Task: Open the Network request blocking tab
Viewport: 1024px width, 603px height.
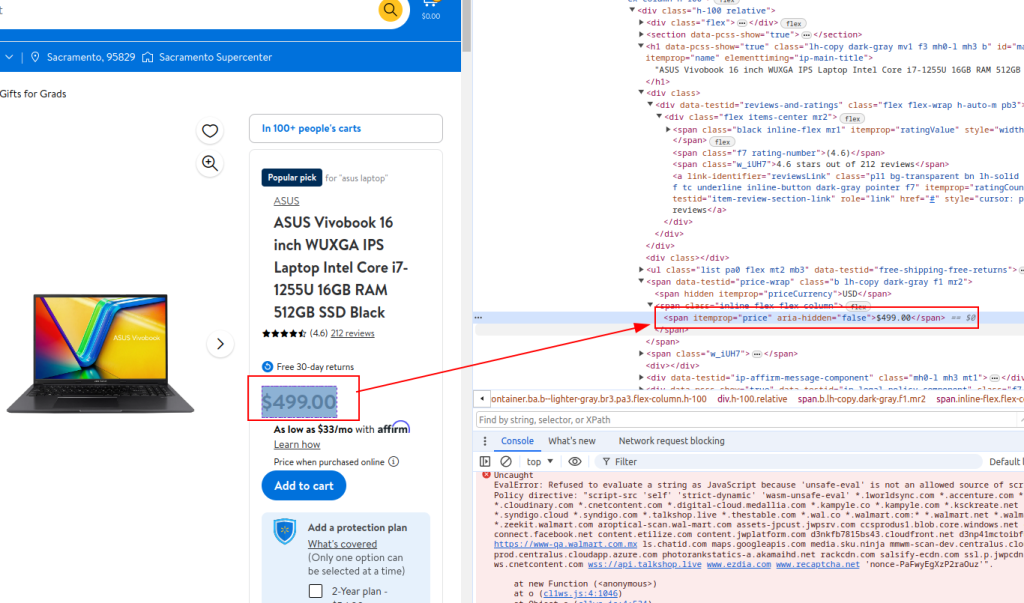Action: (671, 441)
